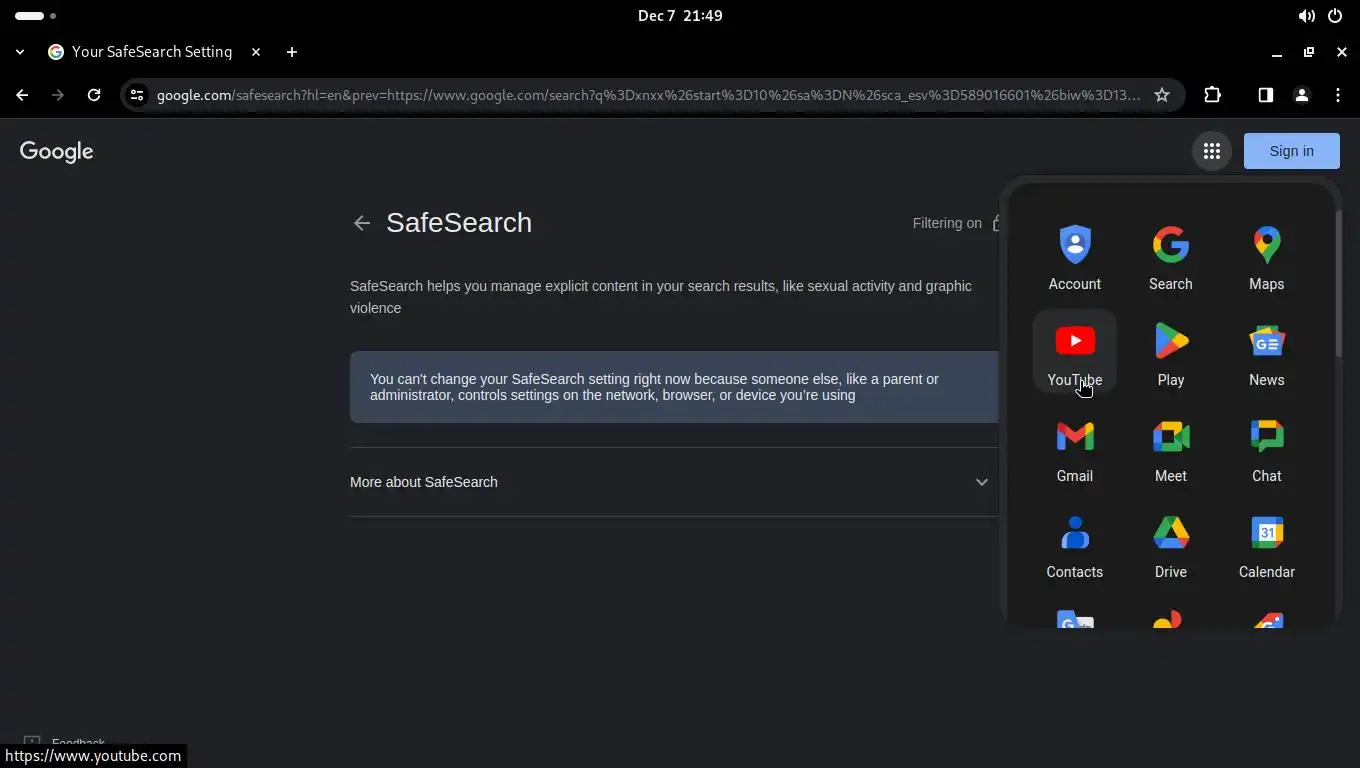Screen dimensions: 1360x768
Task: Expand More about SafeSearch section
Action: coord(670,482)
